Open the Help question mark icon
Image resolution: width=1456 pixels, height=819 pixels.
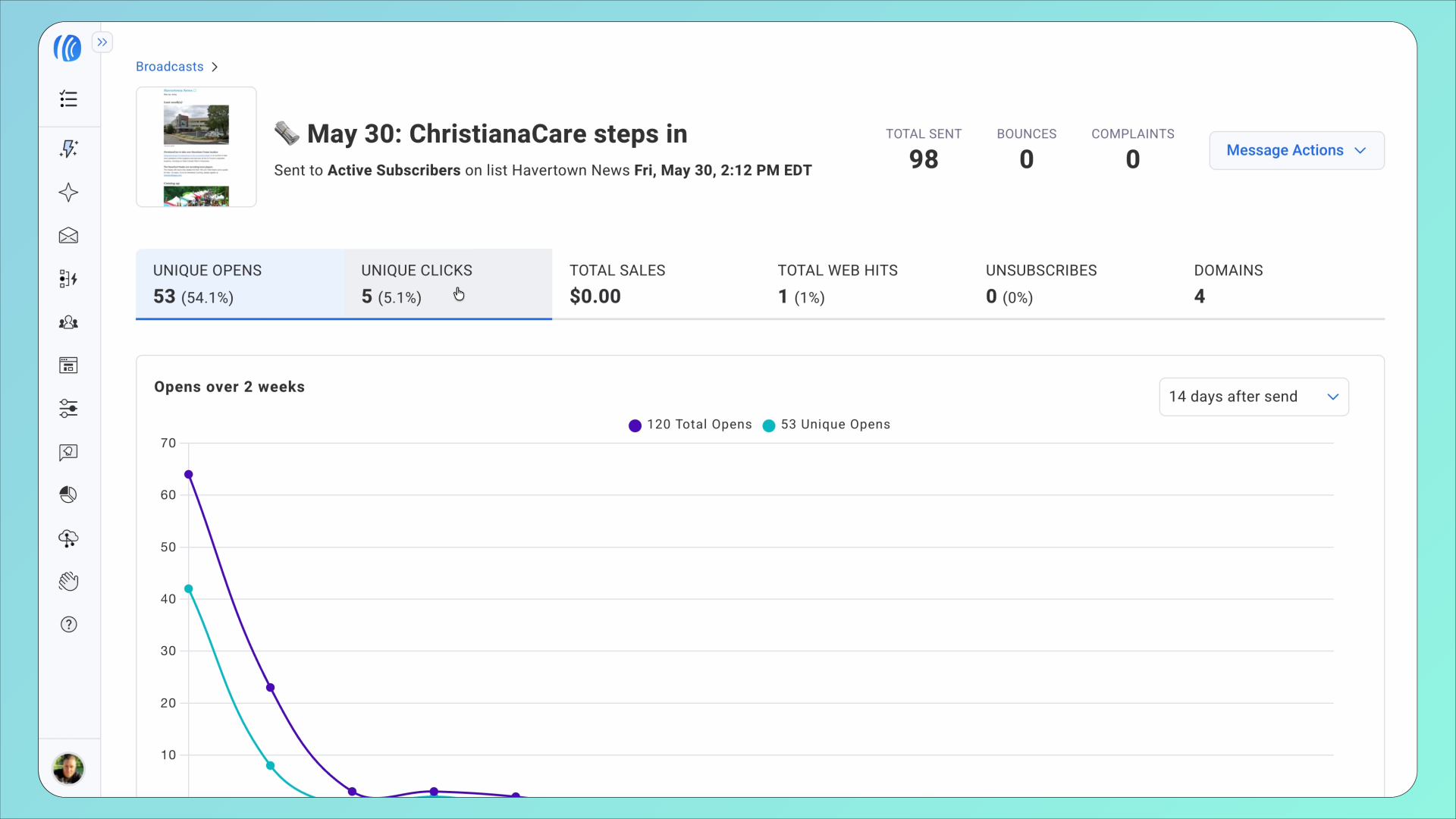[x=68, y=624]
